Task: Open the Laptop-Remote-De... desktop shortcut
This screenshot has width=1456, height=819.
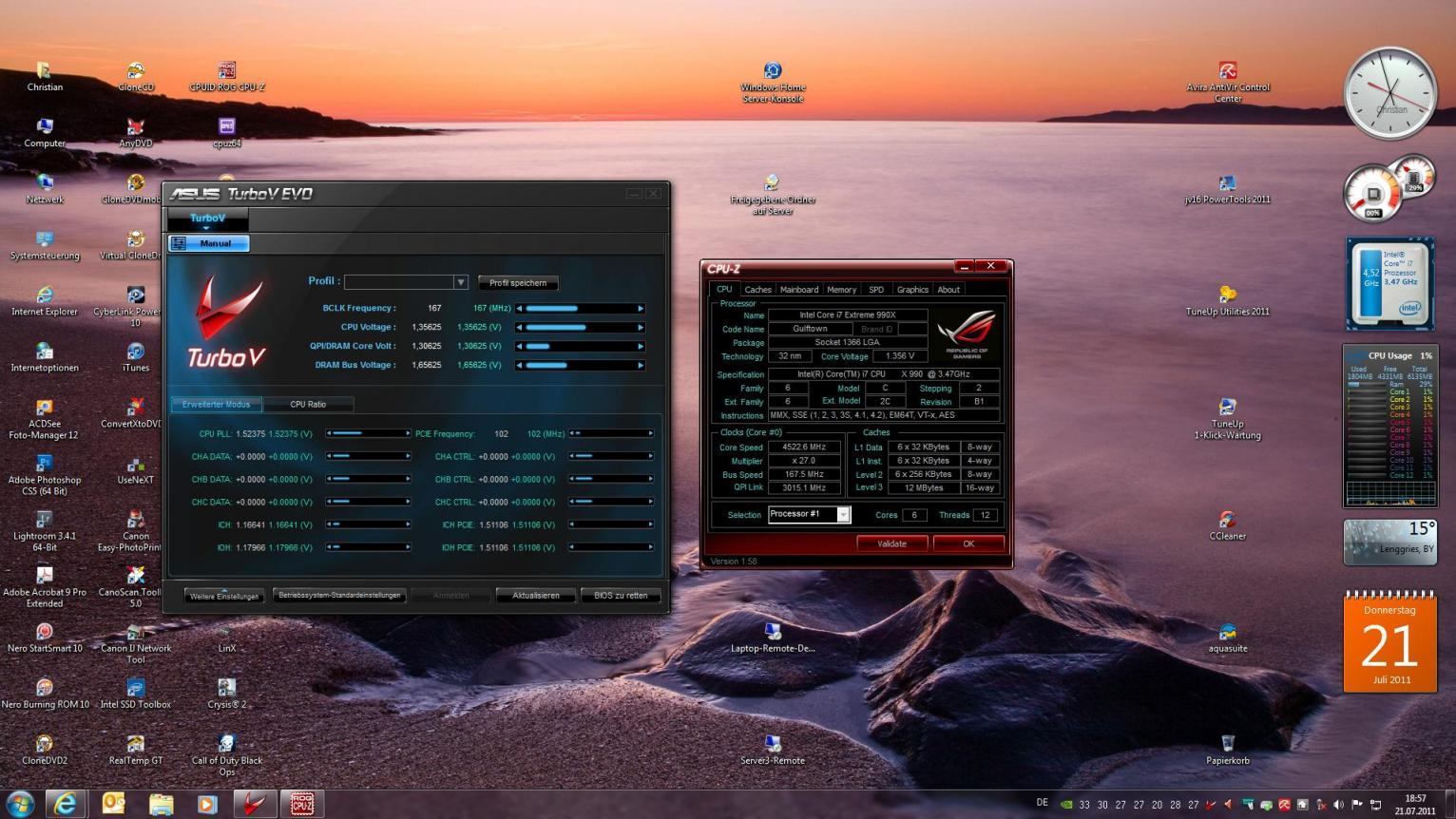Action: click(773, 637)
